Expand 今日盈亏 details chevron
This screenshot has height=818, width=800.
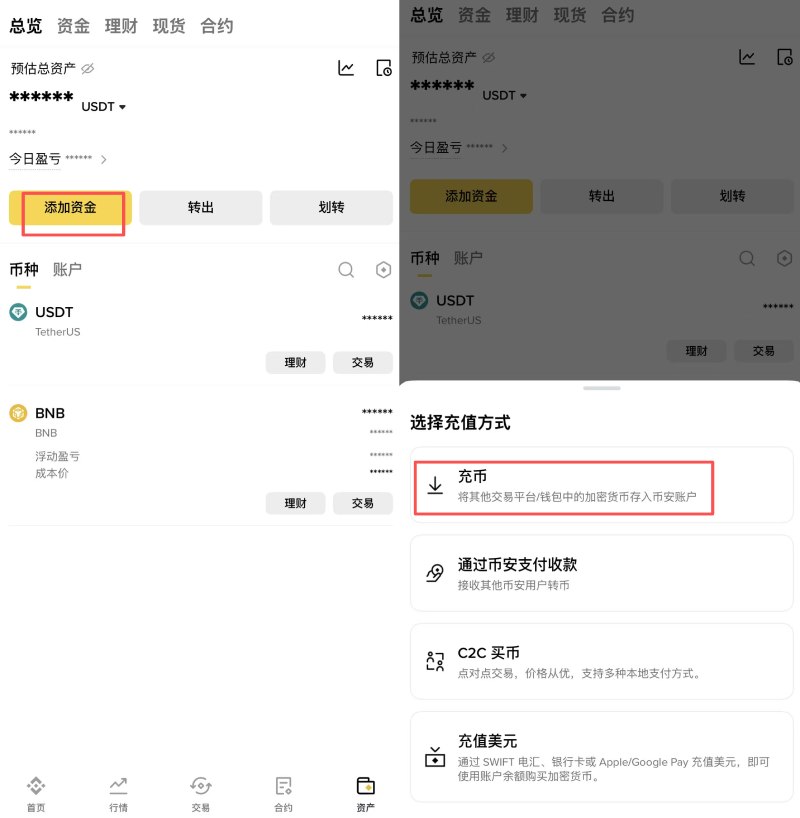[x=103, y=159]
